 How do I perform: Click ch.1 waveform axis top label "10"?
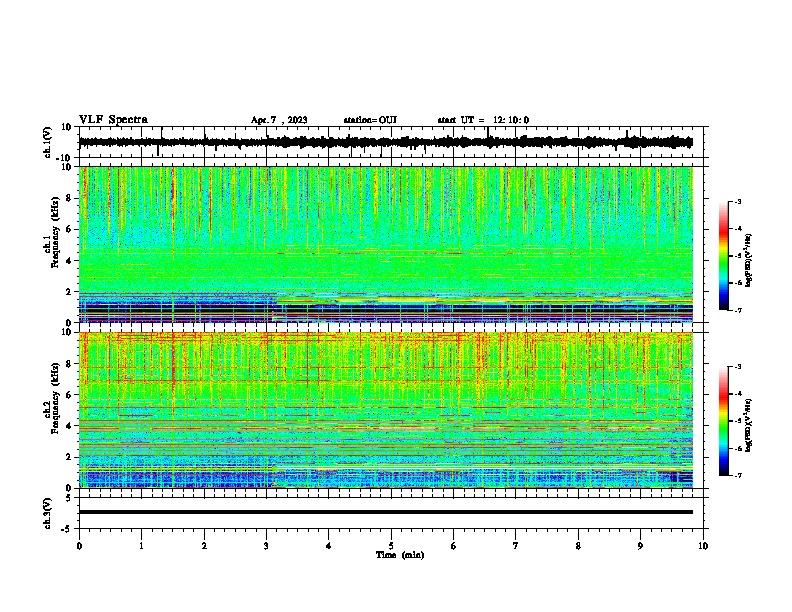pos(67,127)
